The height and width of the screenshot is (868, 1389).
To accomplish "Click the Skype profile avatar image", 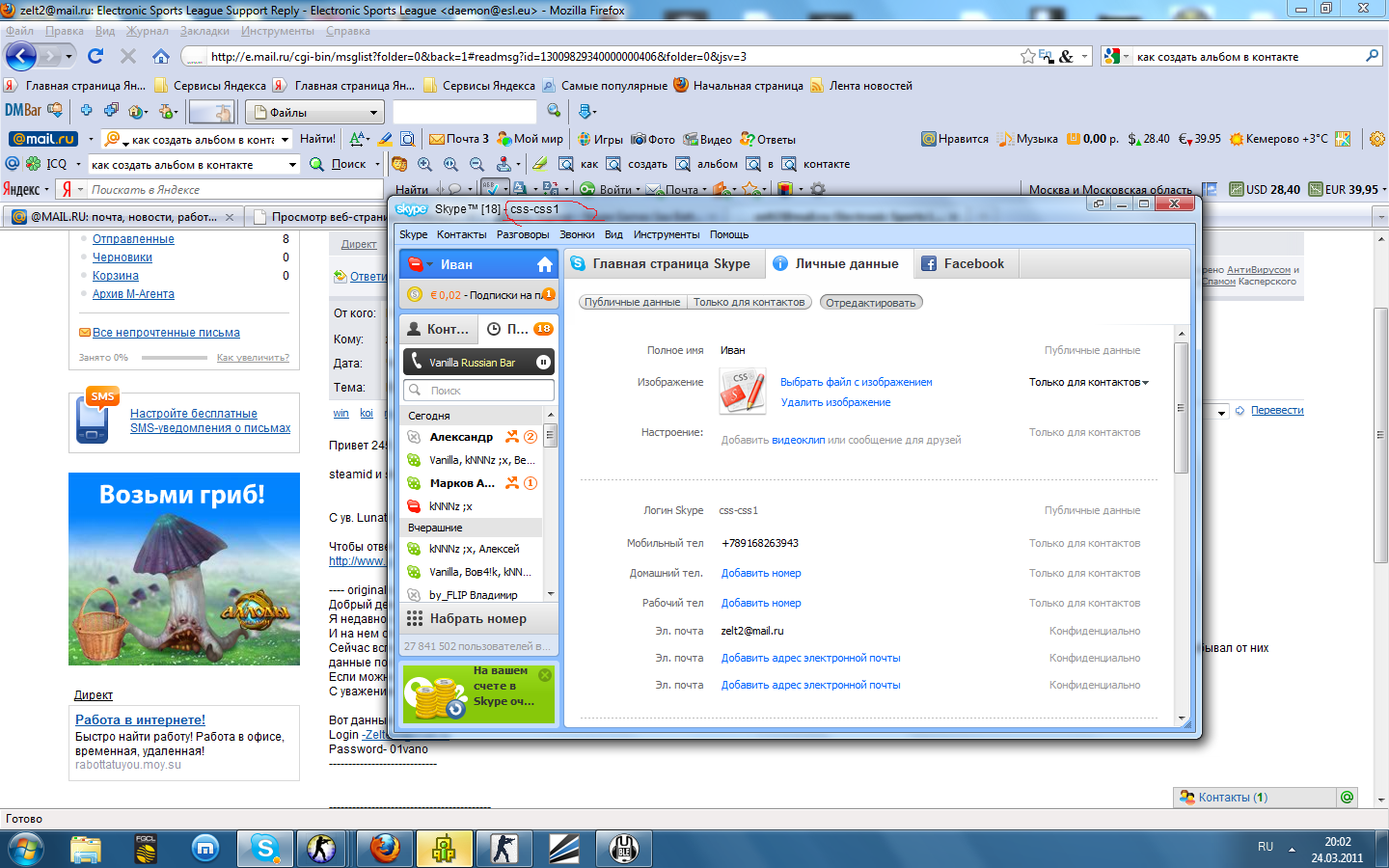I will 743,391.
